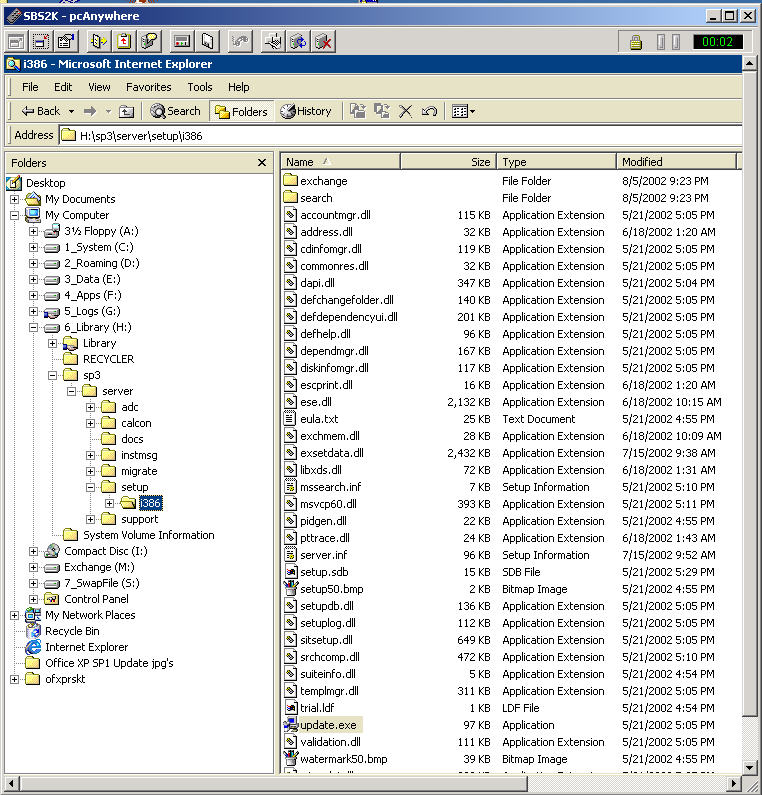This screenshot has height=795, width=762.
Task: Sort files by Name column header
Action: click(x=341, y=162)
